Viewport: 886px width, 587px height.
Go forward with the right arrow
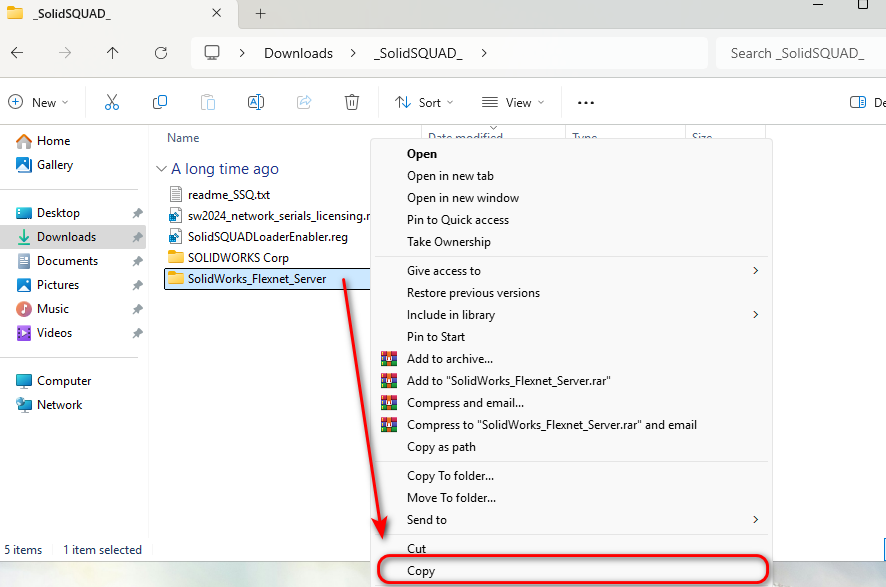tap(65, 53)
